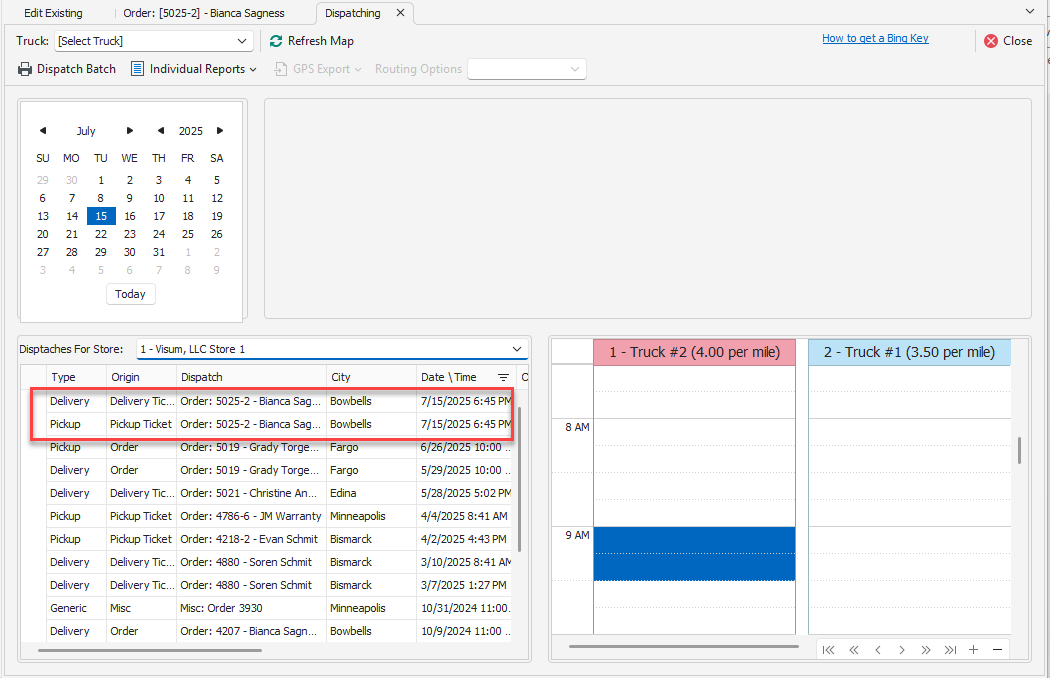Viewport: 1050px width, 678px height.
Task: Click the Dispatch column header
Action: click(252, 377)
